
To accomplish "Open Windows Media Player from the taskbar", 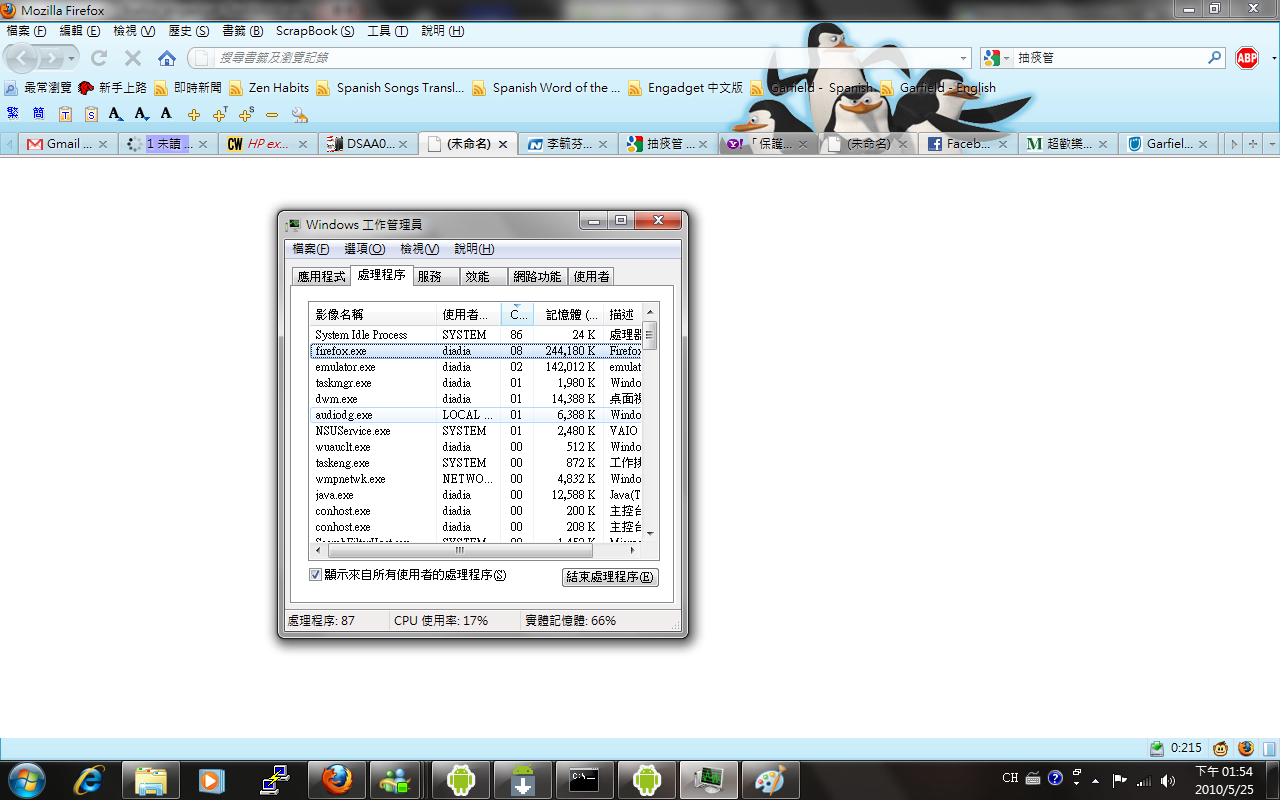I will point(212,779).
